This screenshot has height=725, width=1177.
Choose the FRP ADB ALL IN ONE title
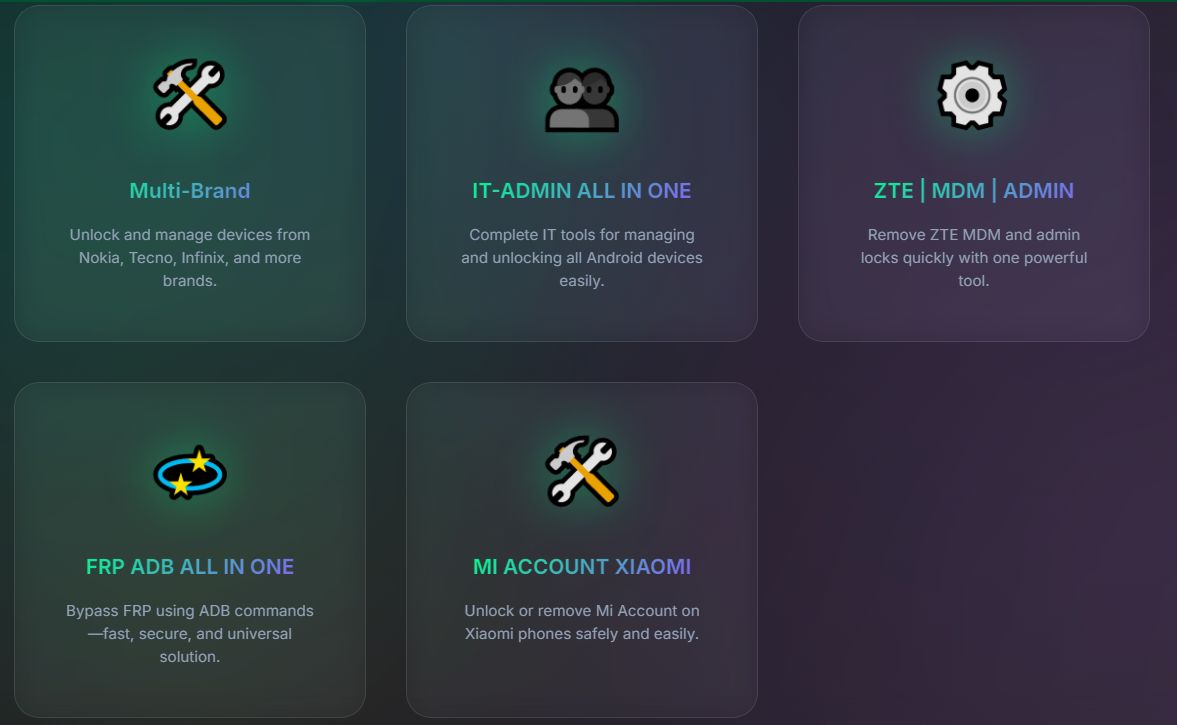click(190, 567)
